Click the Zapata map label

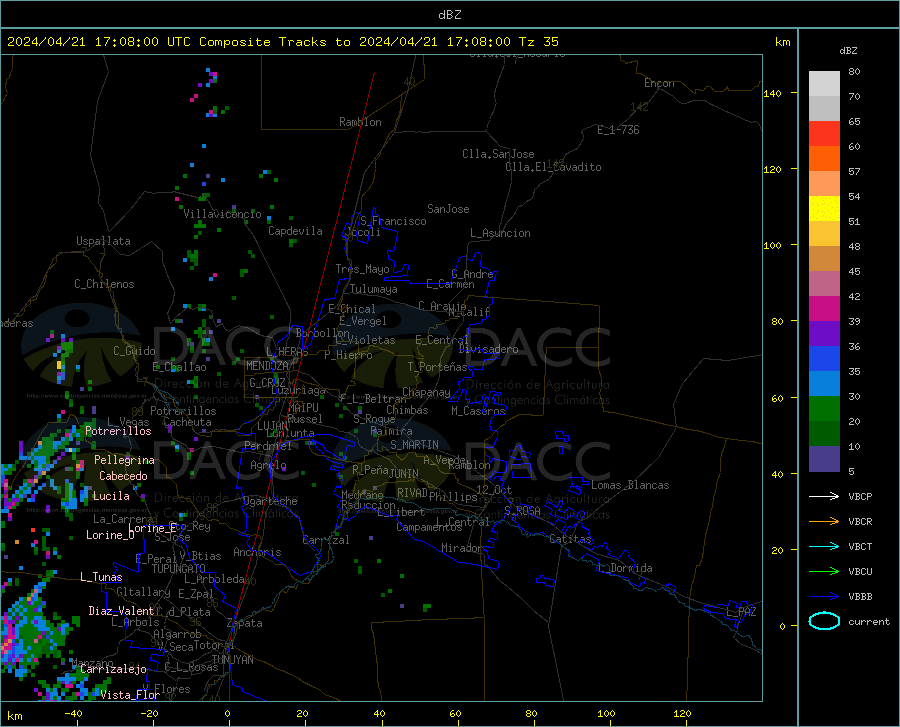245,623
